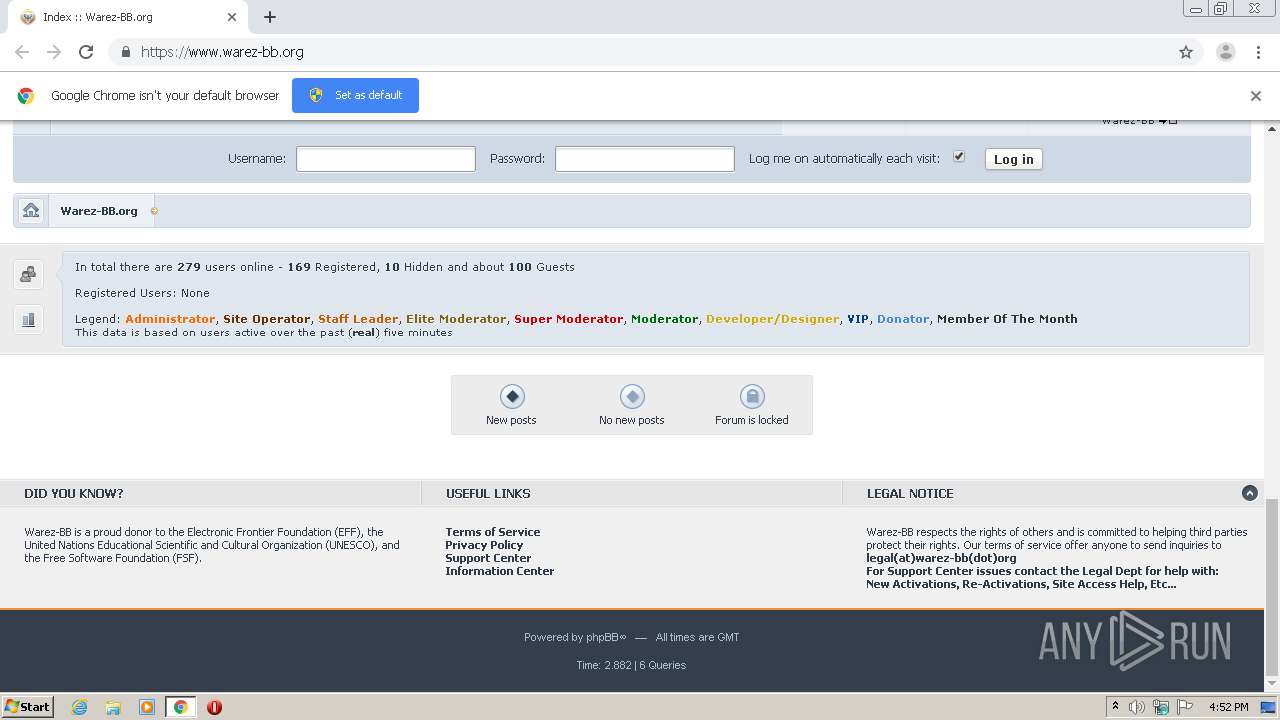The width and height of the screenshot is (1280, 720).
Task: Dismiss the default browser notification bar
Action: pos(1255,96)
